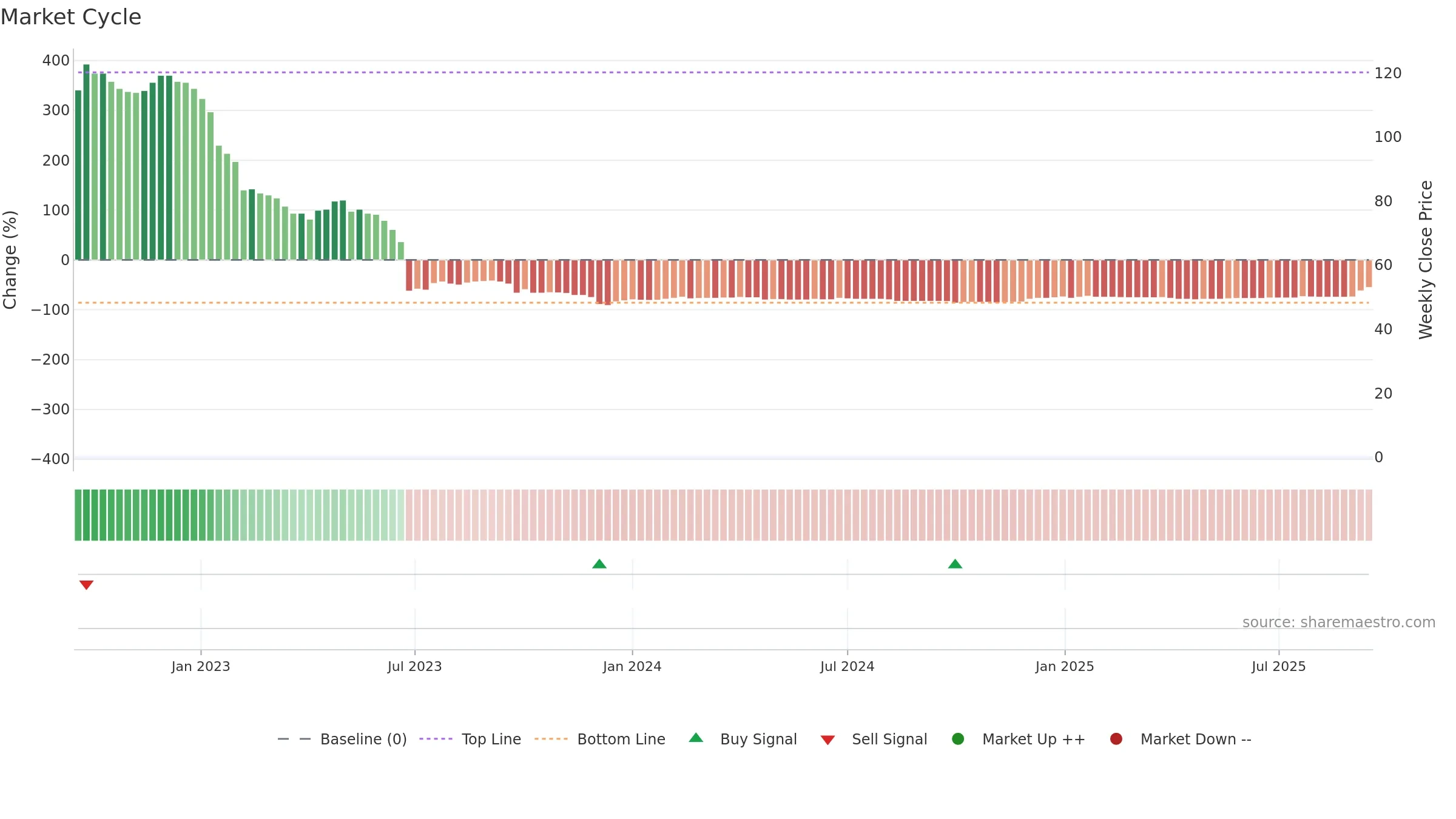
Task: Click the Change (%) axis title
Action: coord(10,260)
